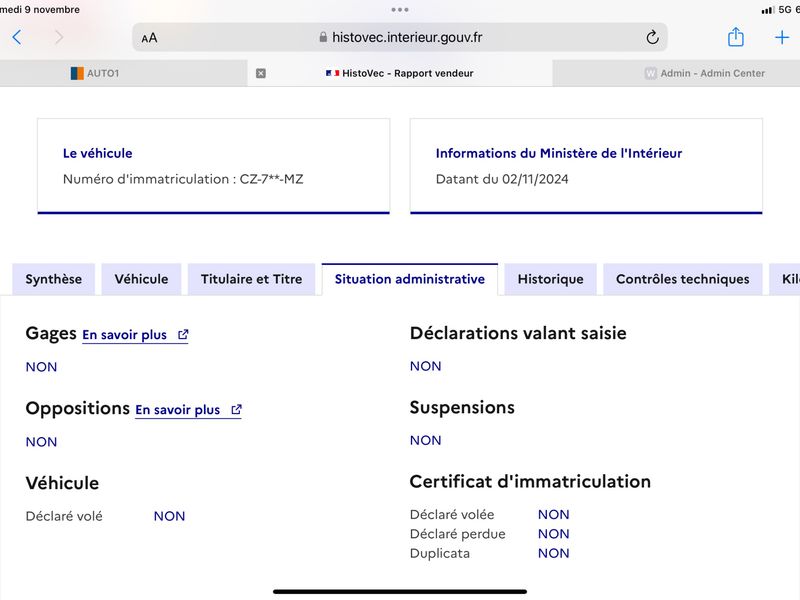Tap the home indicator bar
The width and height of the screenshot is (800, 600).
pyautogui.click(x=400, y=592)
